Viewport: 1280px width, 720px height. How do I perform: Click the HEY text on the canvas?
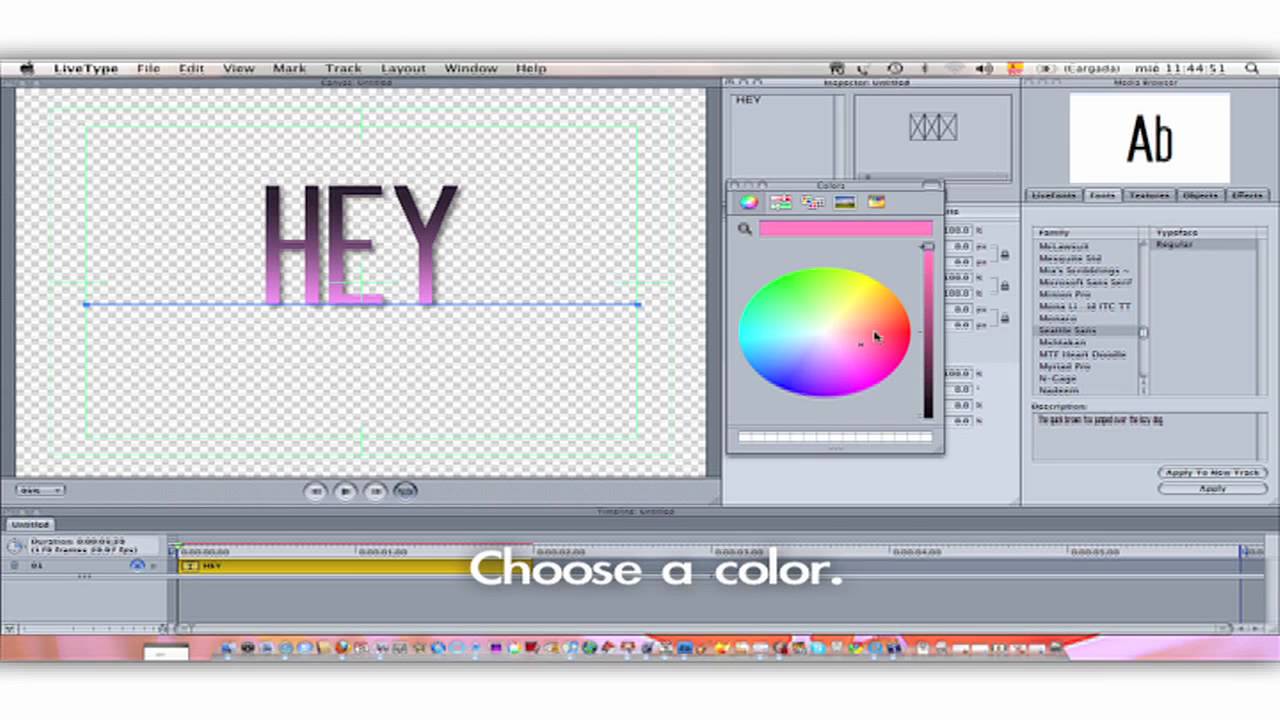[x=361, y=245]
